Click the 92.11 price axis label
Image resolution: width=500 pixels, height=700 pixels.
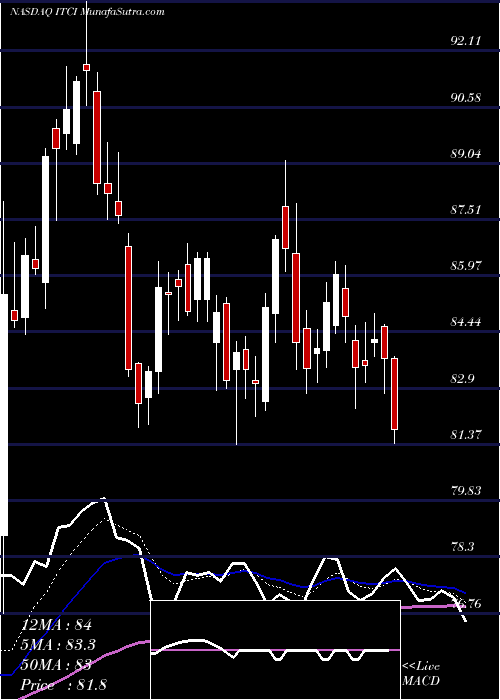tap(466, 41)
